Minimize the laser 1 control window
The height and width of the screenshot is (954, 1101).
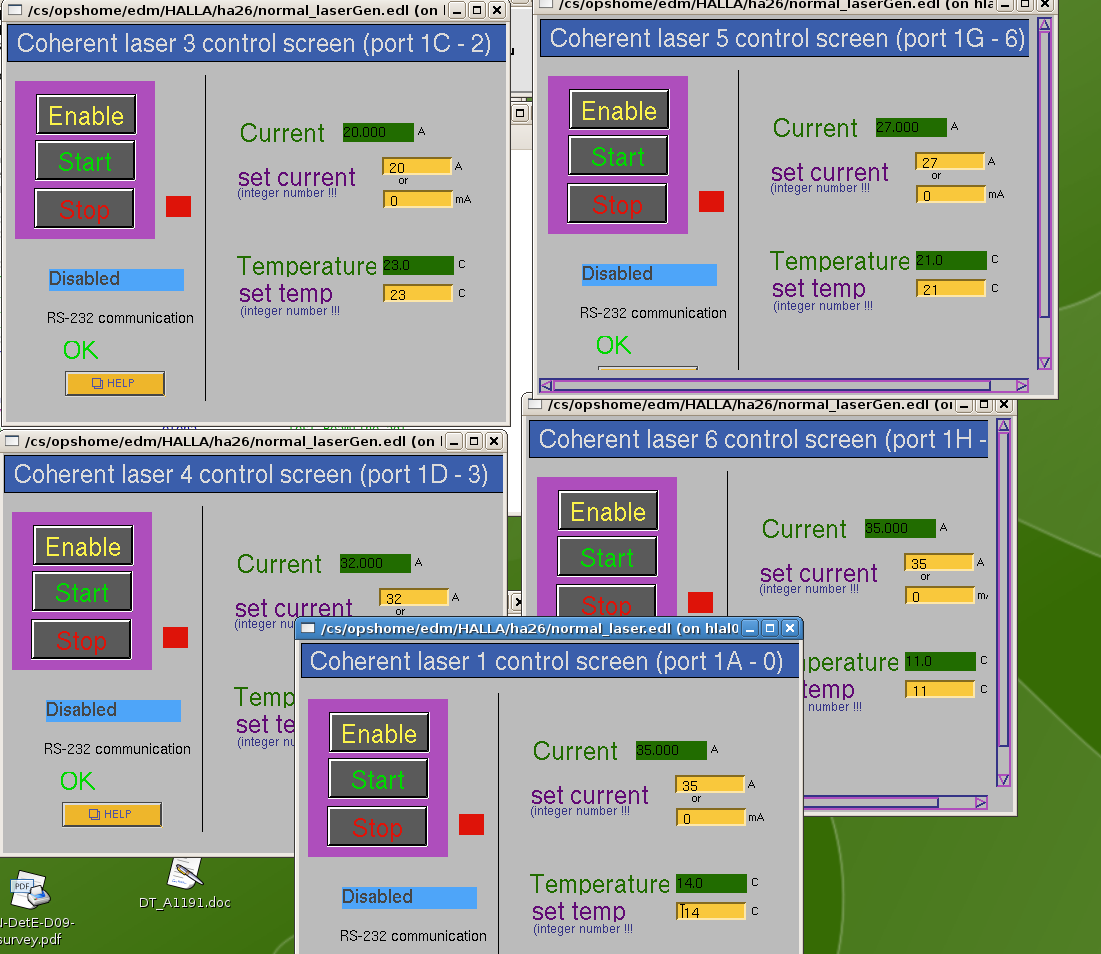point(750,628)
